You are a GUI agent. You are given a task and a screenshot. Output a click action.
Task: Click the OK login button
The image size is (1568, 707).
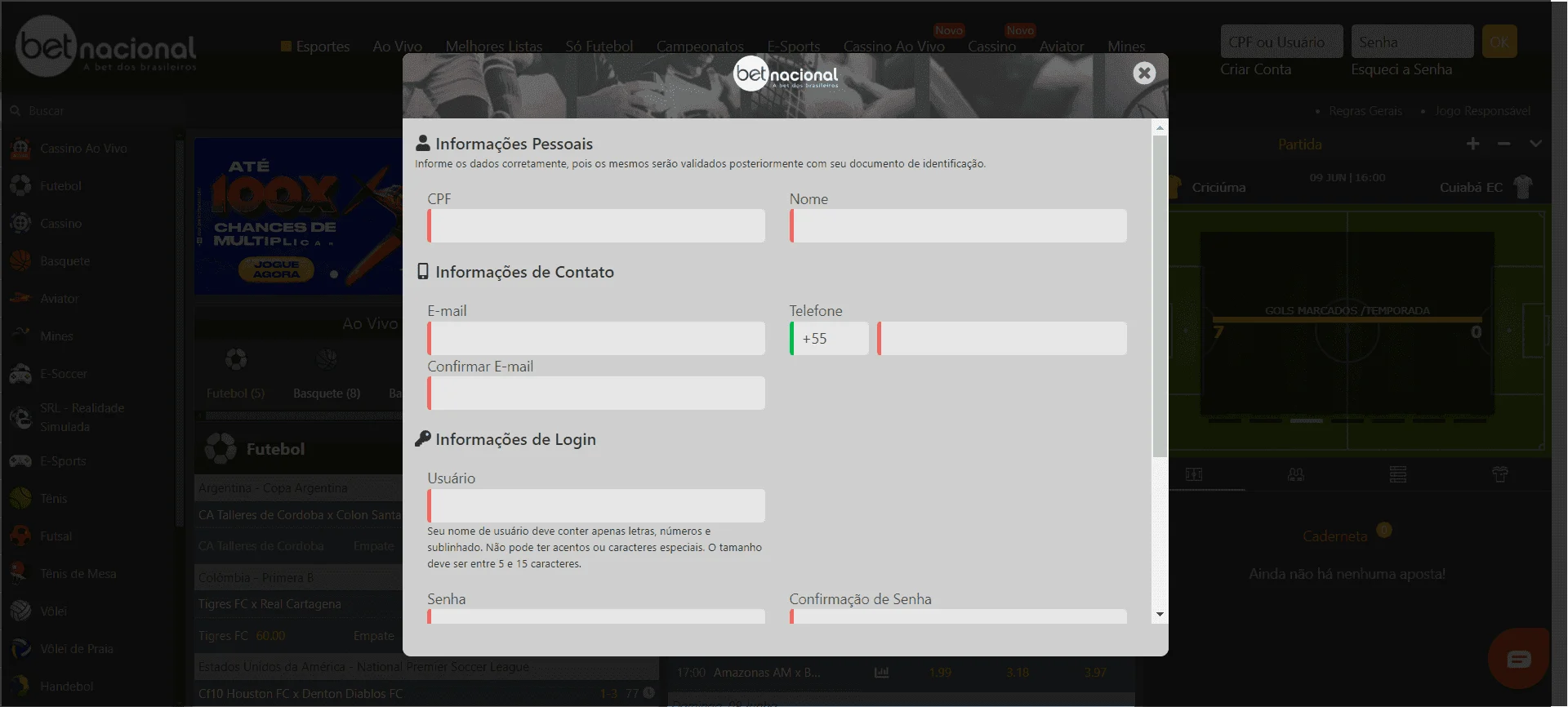1499,42
